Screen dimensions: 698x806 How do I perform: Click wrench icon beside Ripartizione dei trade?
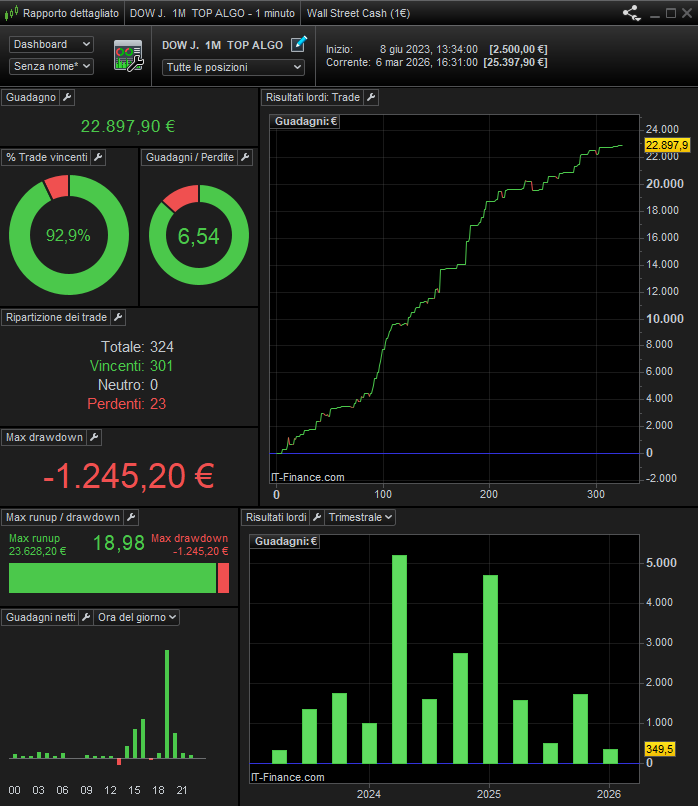(x=118, y=317)
